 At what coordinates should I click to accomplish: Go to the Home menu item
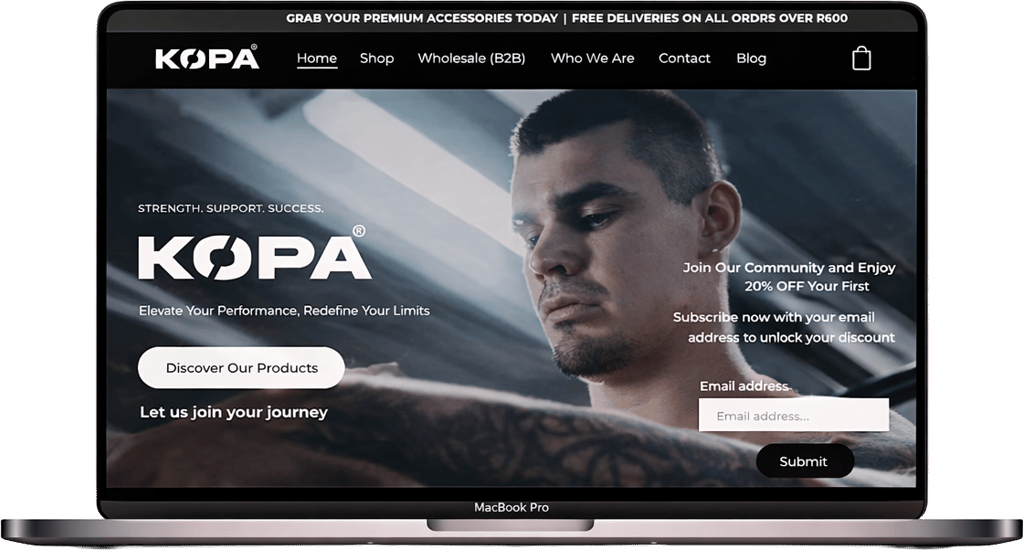(x=317, y=58)
